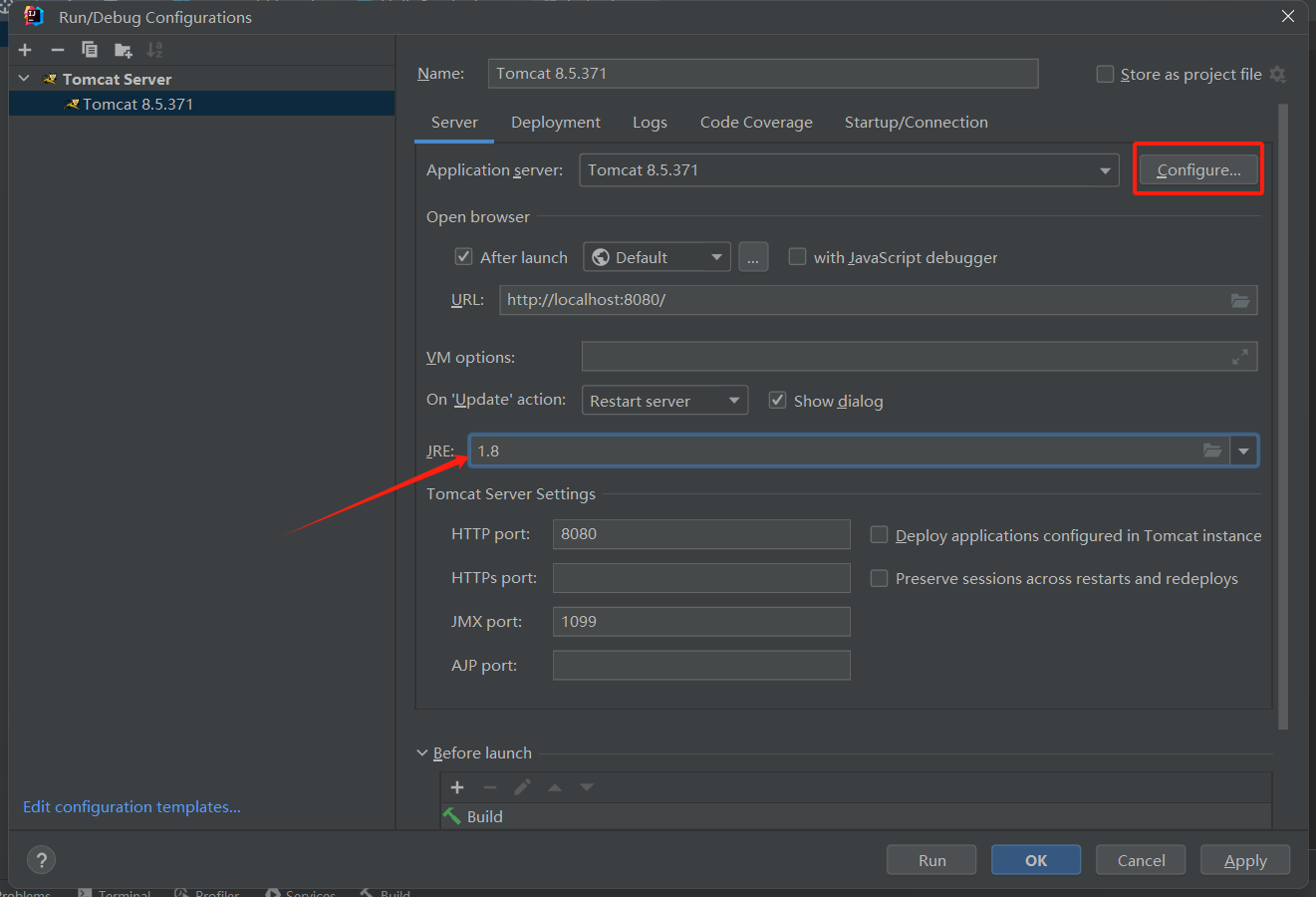Viewport: 1316px width, 897px height.
Task: Switch to the Code Coverage tab
Action: click(x=756, y=122)
